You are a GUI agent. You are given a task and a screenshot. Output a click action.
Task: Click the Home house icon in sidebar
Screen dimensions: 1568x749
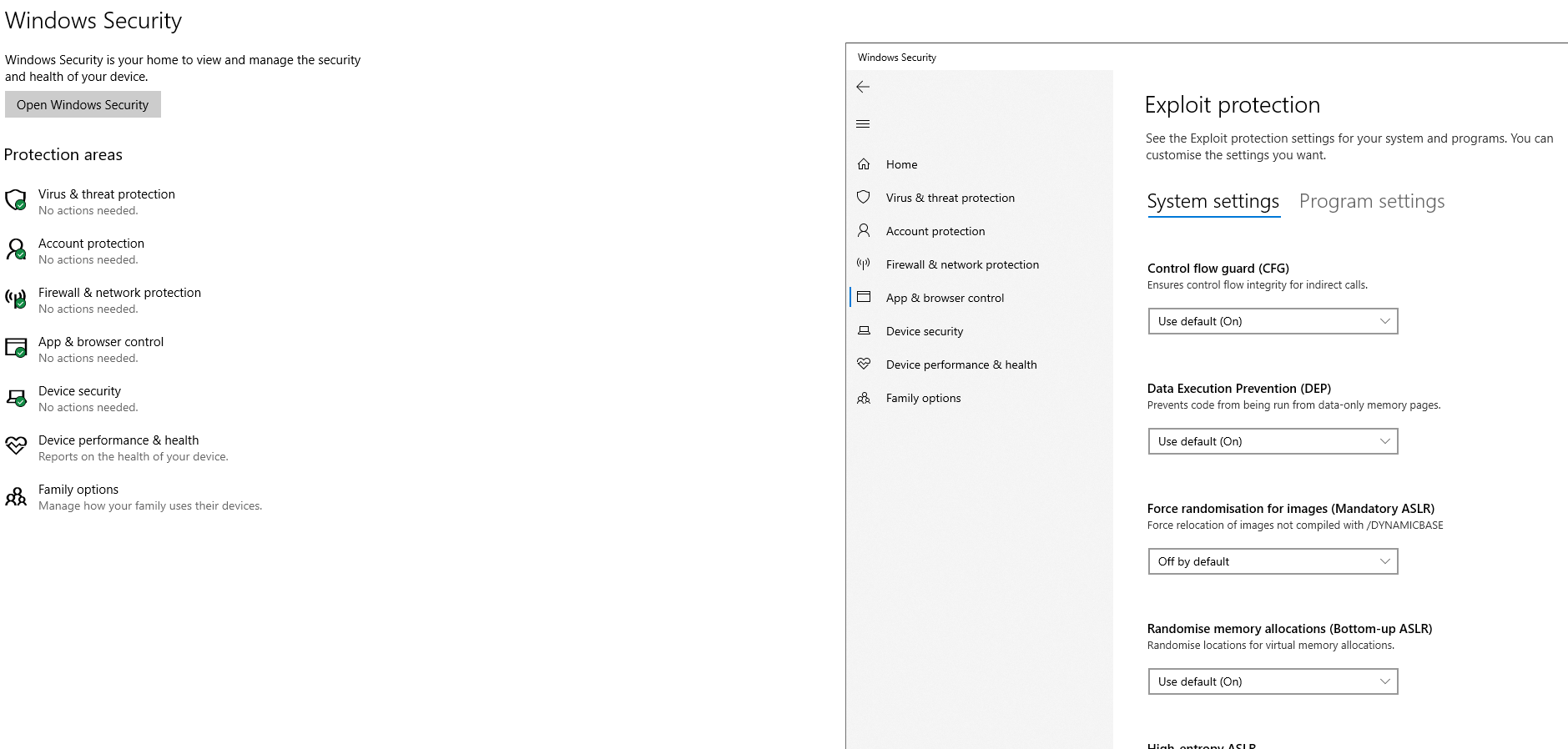click(x=864, y=164)
